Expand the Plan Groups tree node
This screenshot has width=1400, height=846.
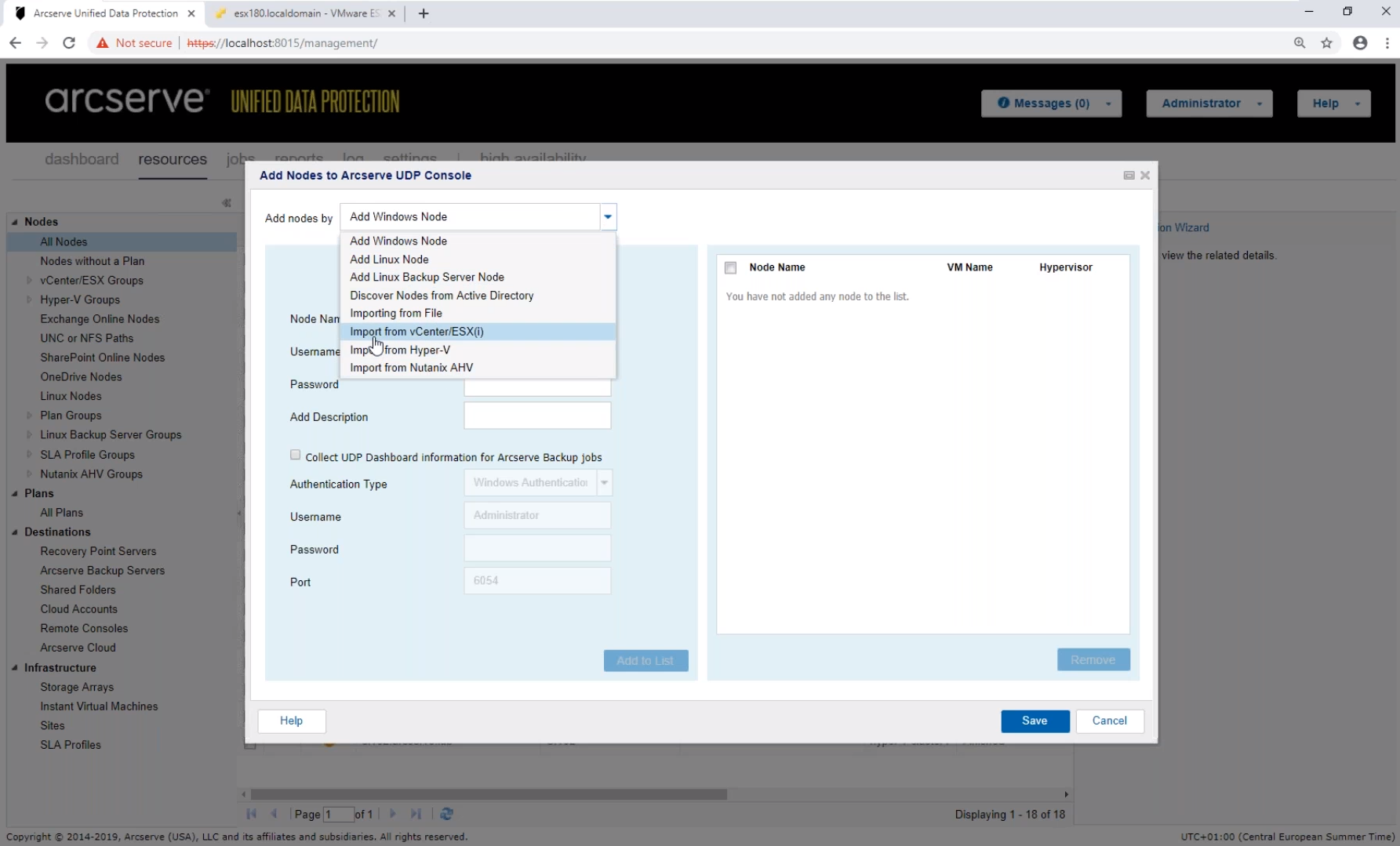[x=30, y=416]
